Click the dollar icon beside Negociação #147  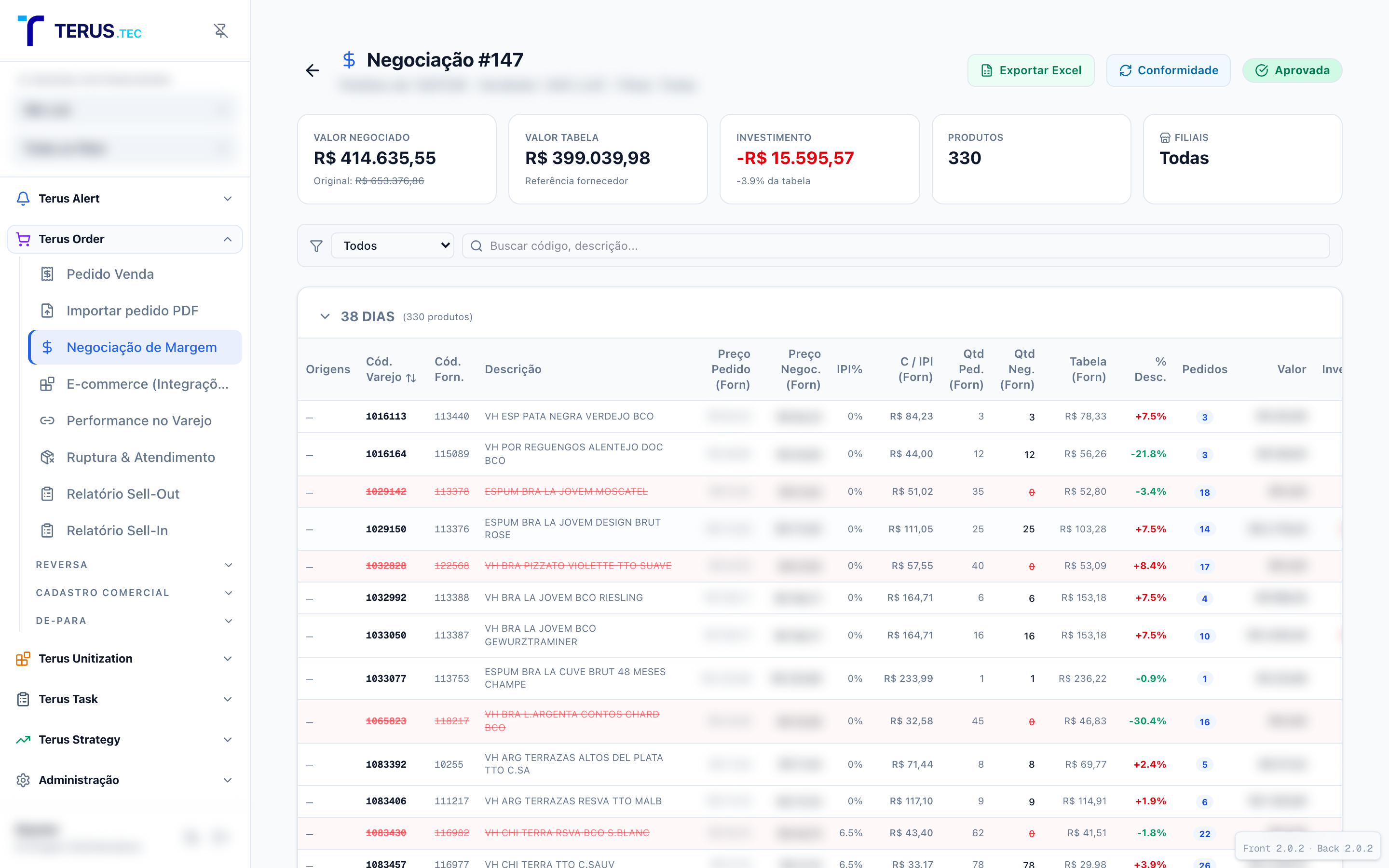pyautogui.click(x=349, y=60)
